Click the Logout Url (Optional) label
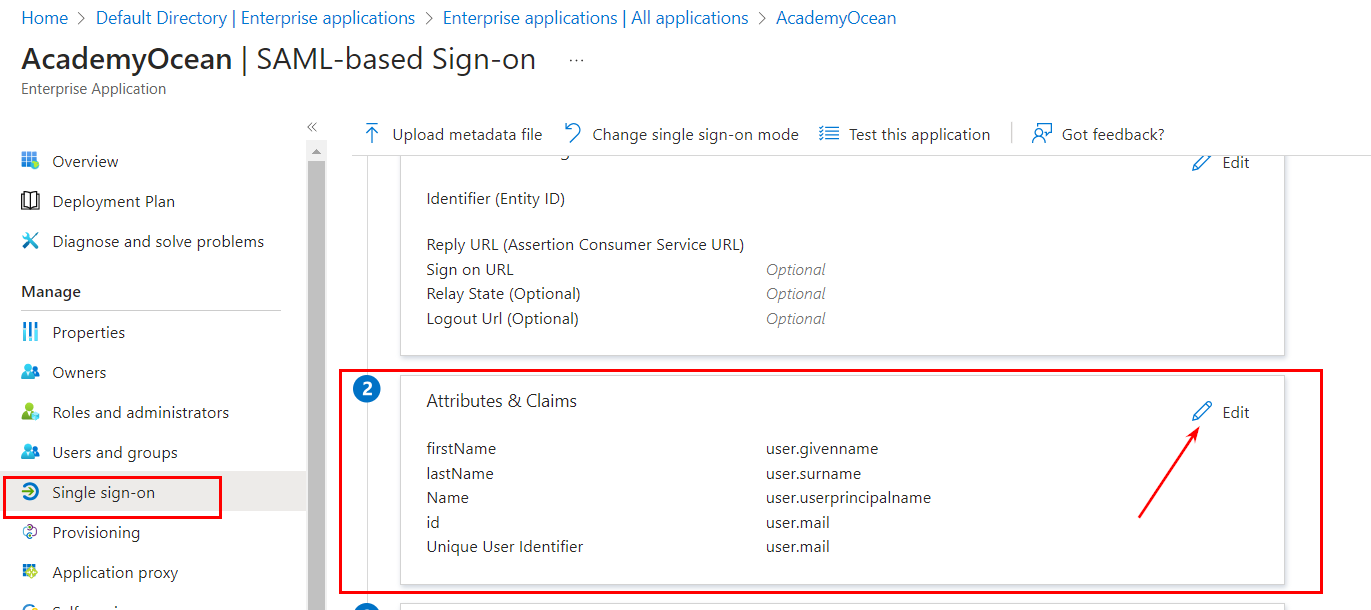Viewport: 1371px width, 610px height. 502,318
